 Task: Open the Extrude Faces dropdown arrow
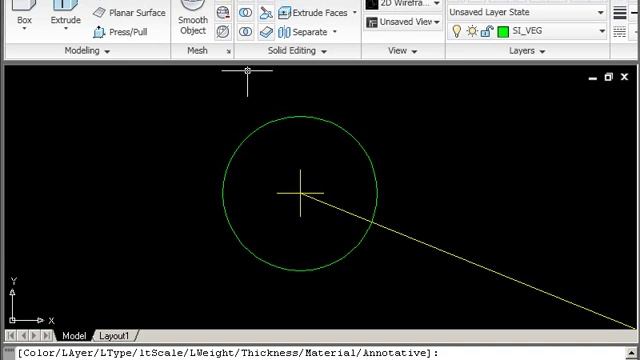[355, 13]
